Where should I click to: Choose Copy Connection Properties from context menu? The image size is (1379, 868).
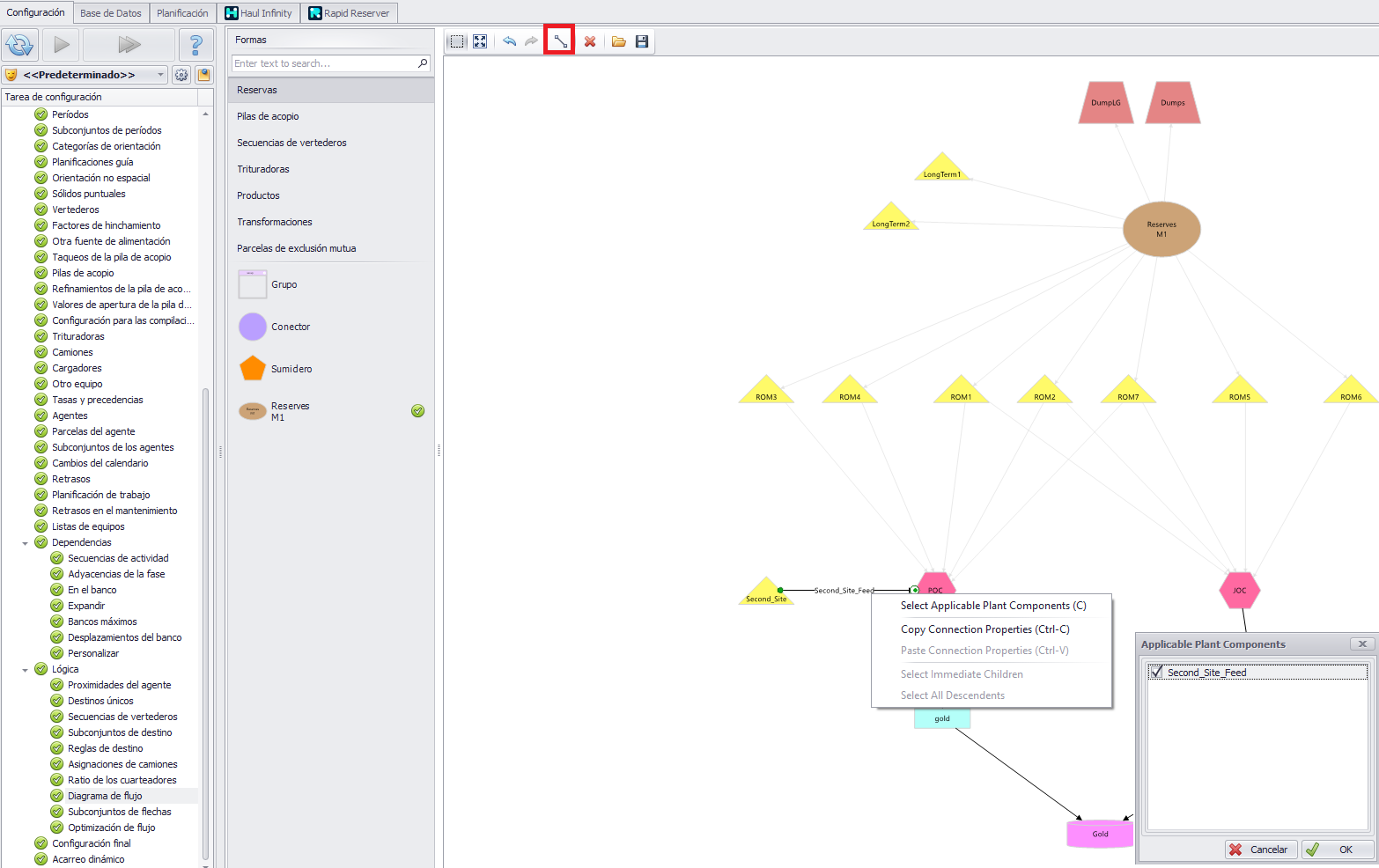(x=984, y=629)
